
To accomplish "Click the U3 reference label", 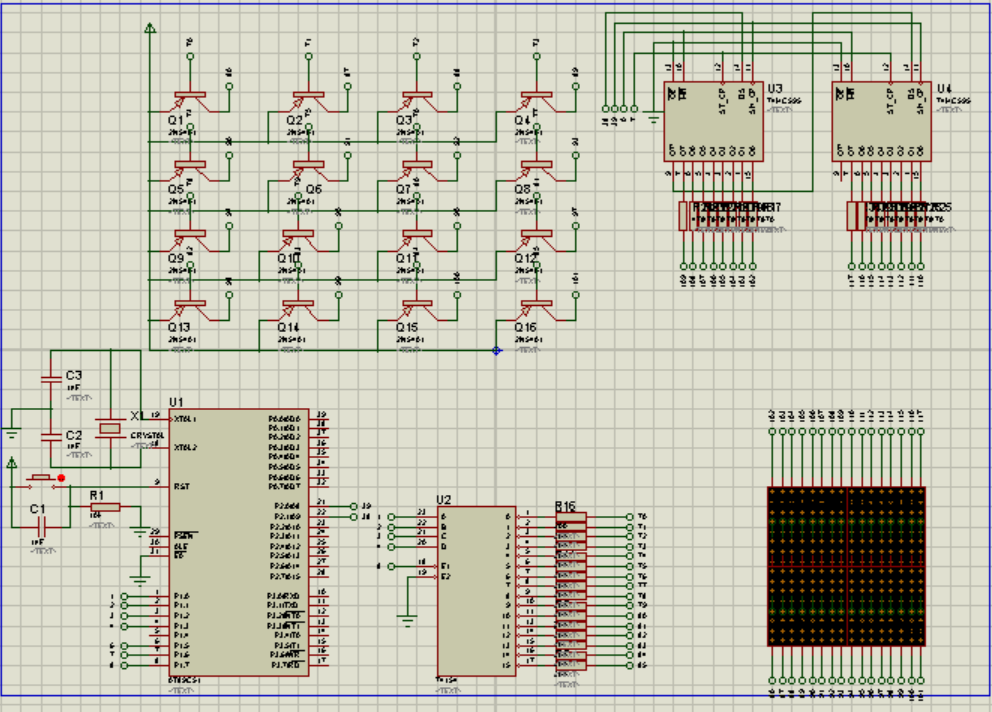I will [775, 88].
